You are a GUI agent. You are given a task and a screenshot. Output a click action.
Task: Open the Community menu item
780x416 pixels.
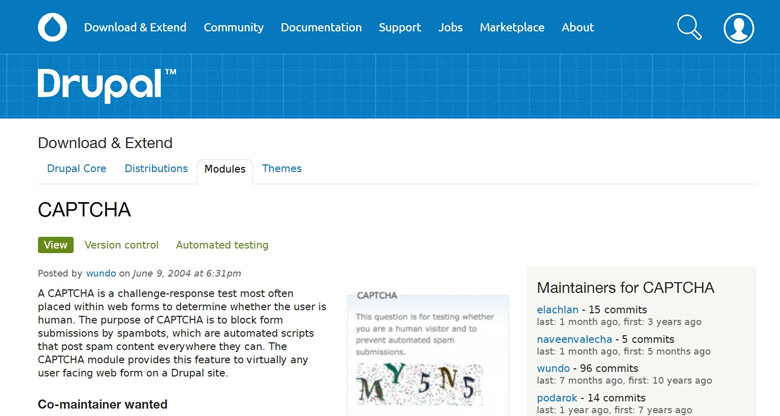(233, 28)
